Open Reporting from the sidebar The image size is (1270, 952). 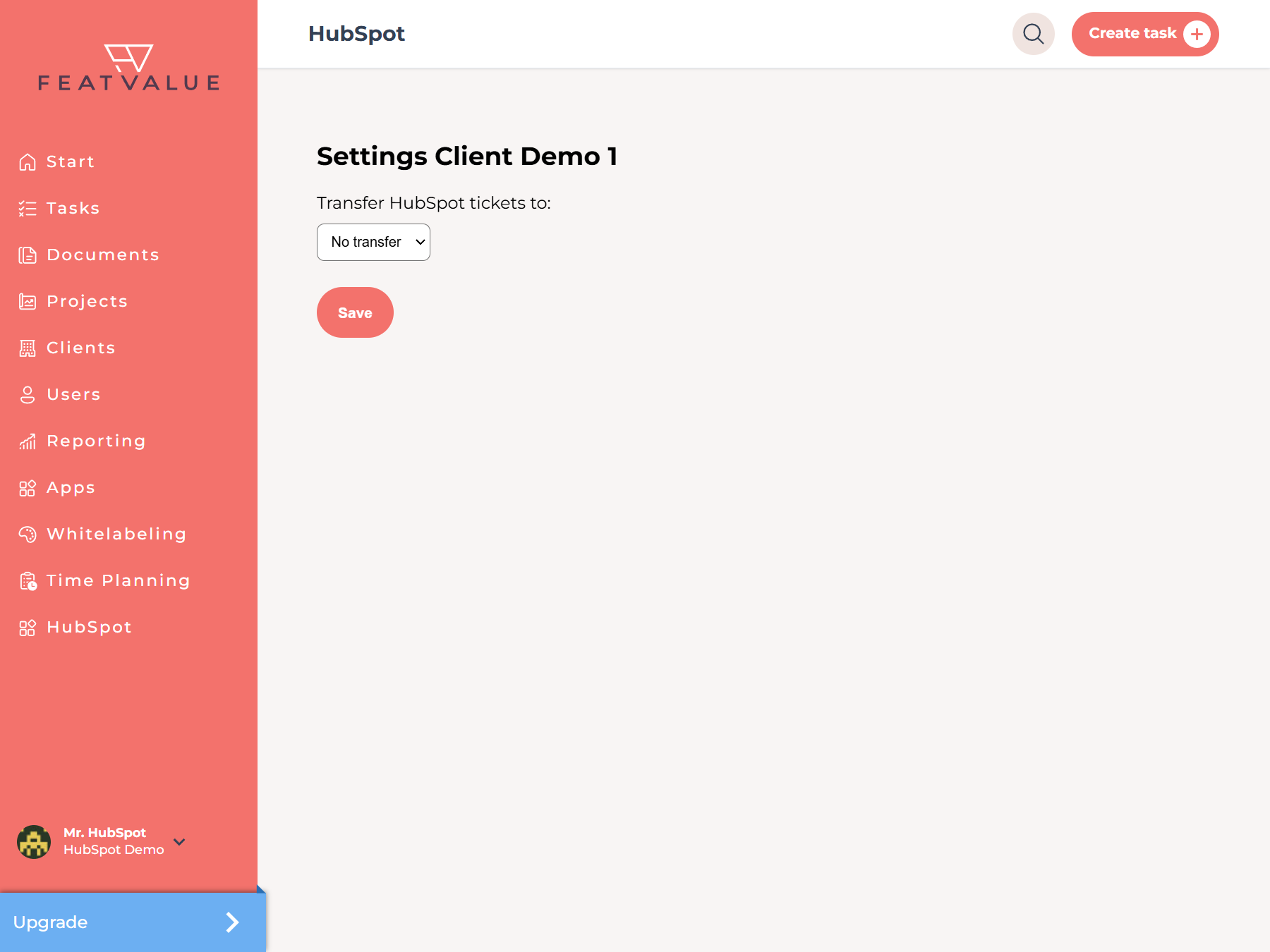pos(97,441)
